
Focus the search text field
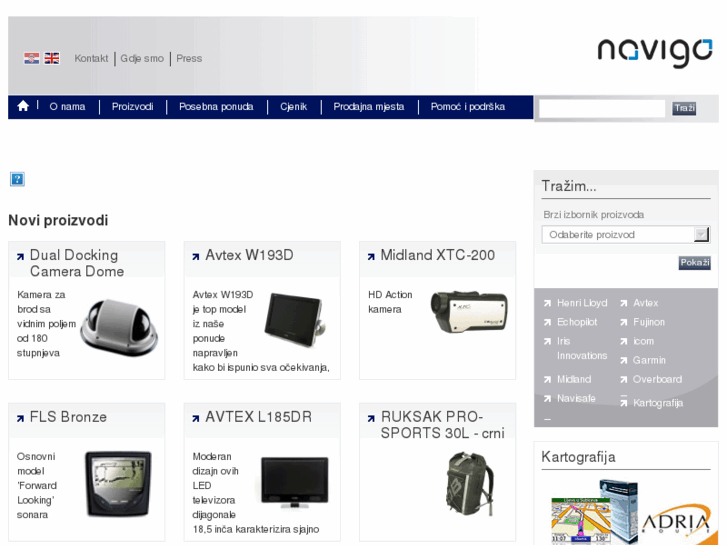(x=602, y=109)
